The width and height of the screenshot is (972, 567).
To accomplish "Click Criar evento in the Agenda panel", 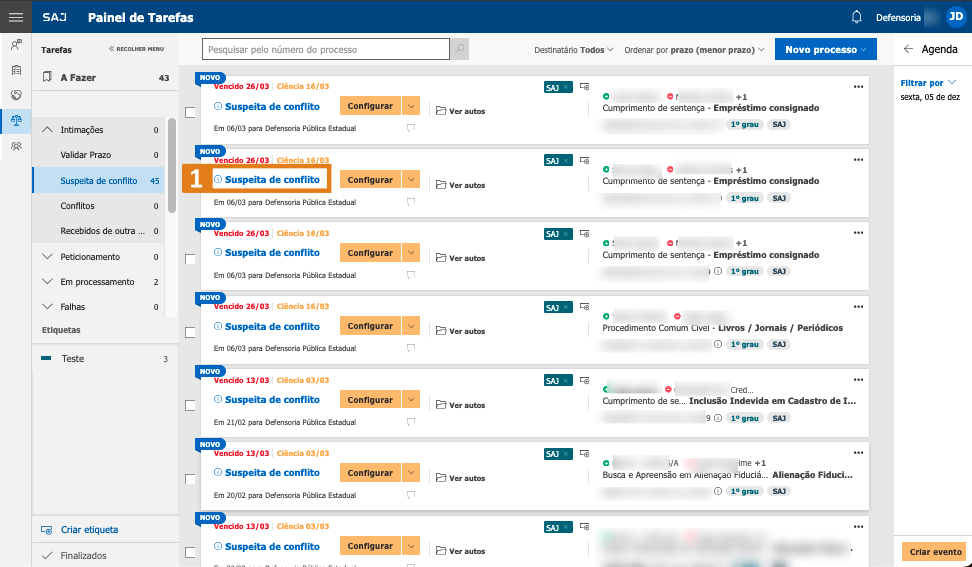I will click(x=935, y=552).
